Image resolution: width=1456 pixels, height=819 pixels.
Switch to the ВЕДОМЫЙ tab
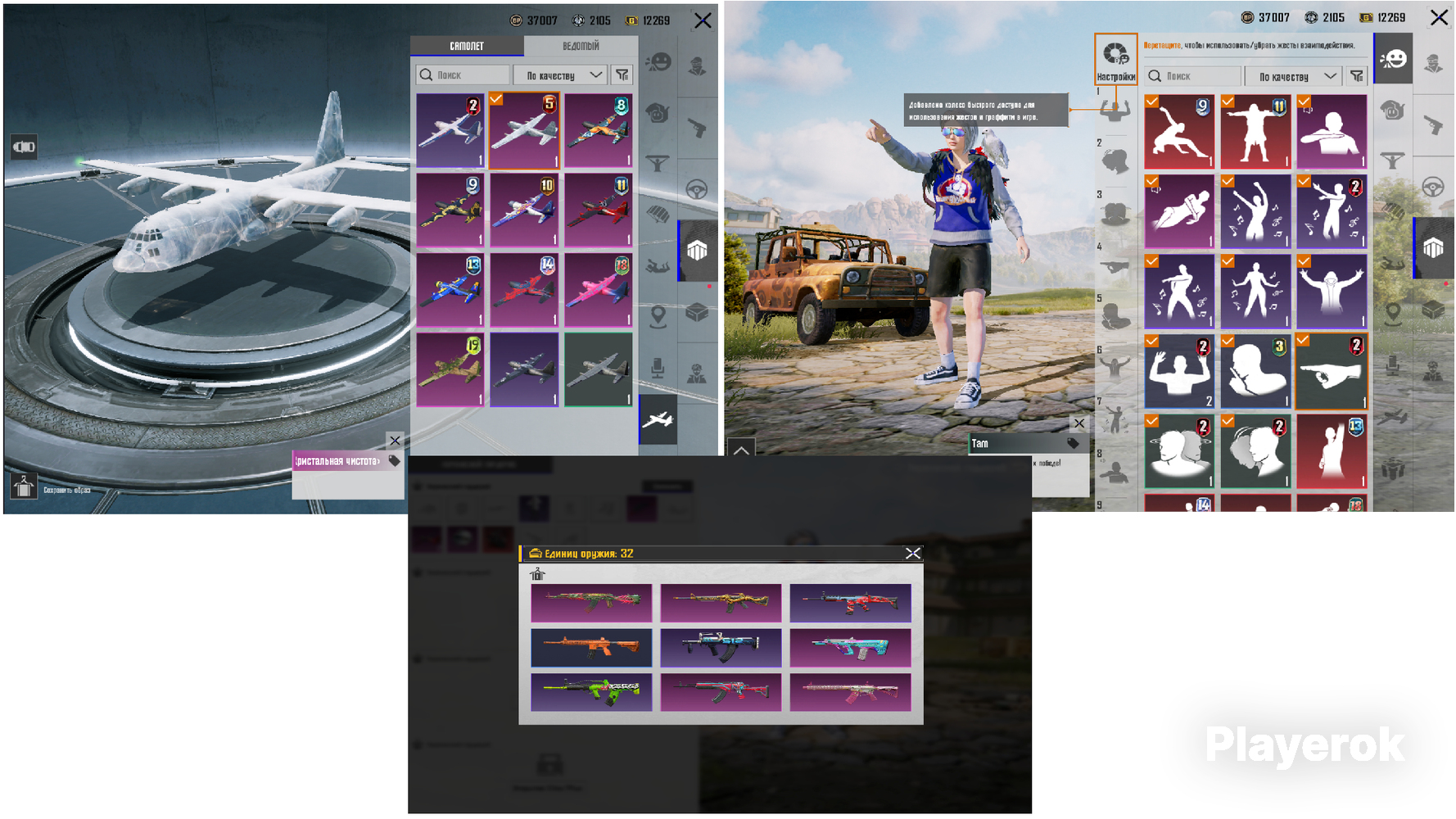coord(581,46)
